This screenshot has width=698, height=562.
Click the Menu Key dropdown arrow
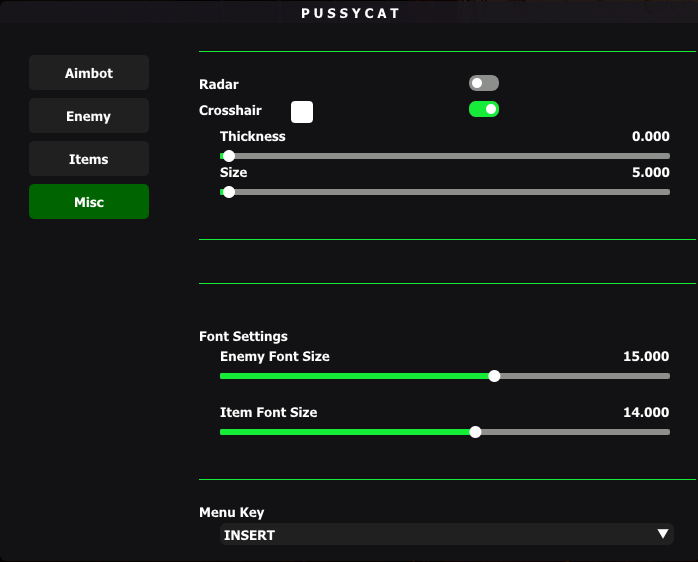pyautogui.click(x=663, y=533)
